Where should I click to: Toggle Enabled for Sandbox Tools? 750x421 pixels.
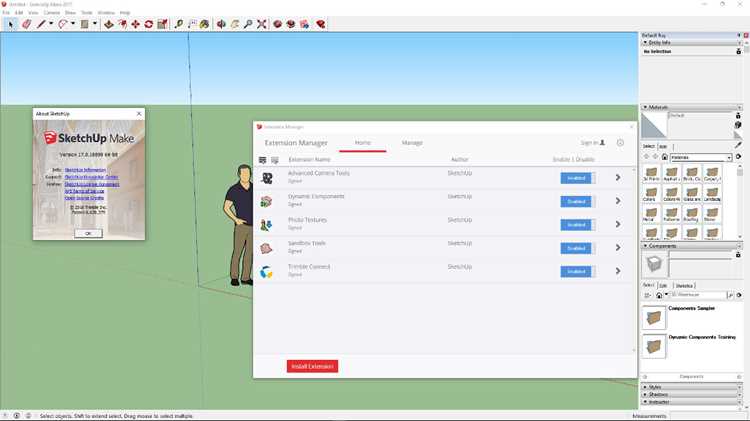(576, 248)
